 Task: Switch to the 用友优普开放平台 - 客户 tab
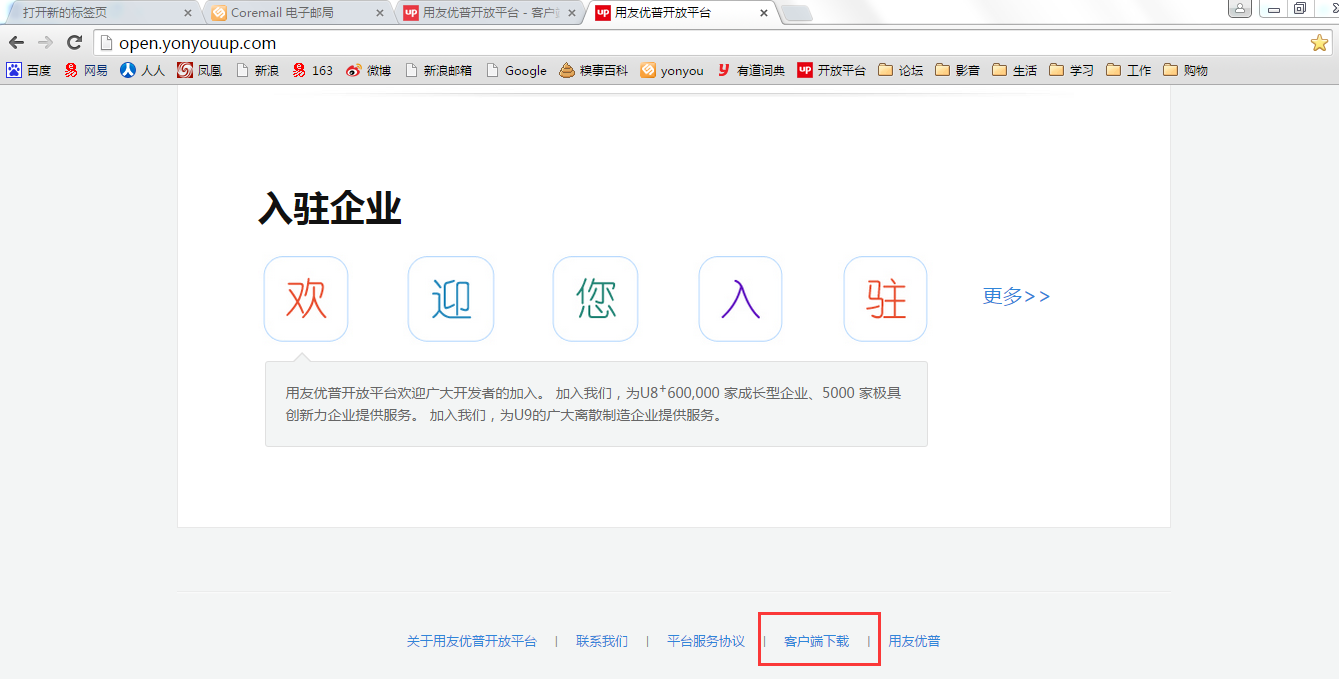pyautogui.click(x=488, y=13)
